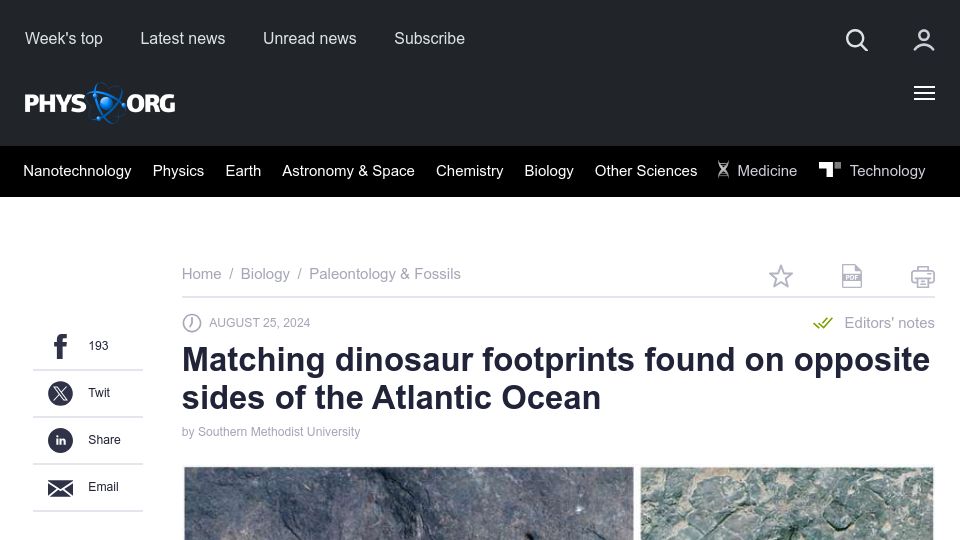
Task: Click the clock icon beside the date
Action: point(192,323)
